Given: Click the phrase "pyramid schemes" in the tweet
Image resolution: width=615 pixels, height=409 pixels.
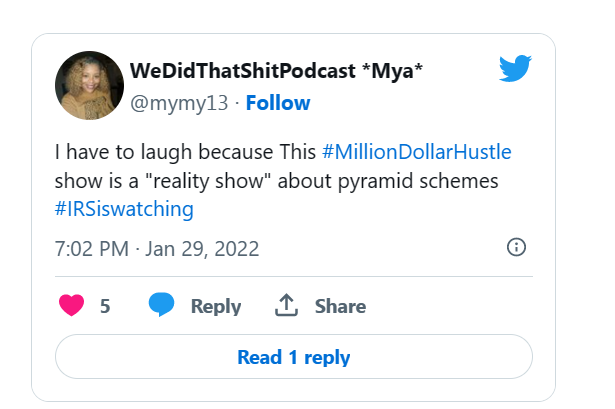Looking at the screenshot, I should [x=418, y=182].
